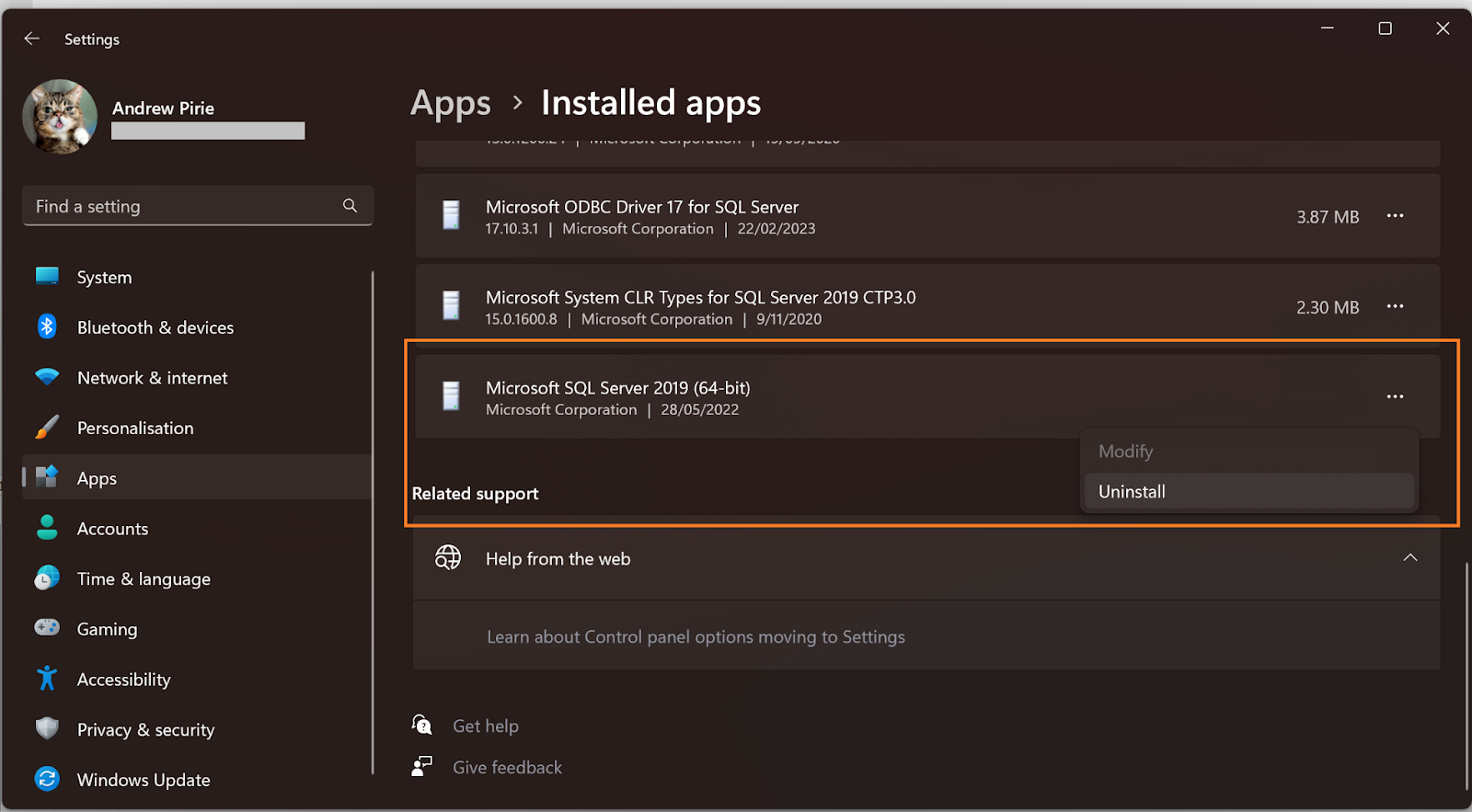
Task: Click Help from the web label
Action: pos(558,558)
